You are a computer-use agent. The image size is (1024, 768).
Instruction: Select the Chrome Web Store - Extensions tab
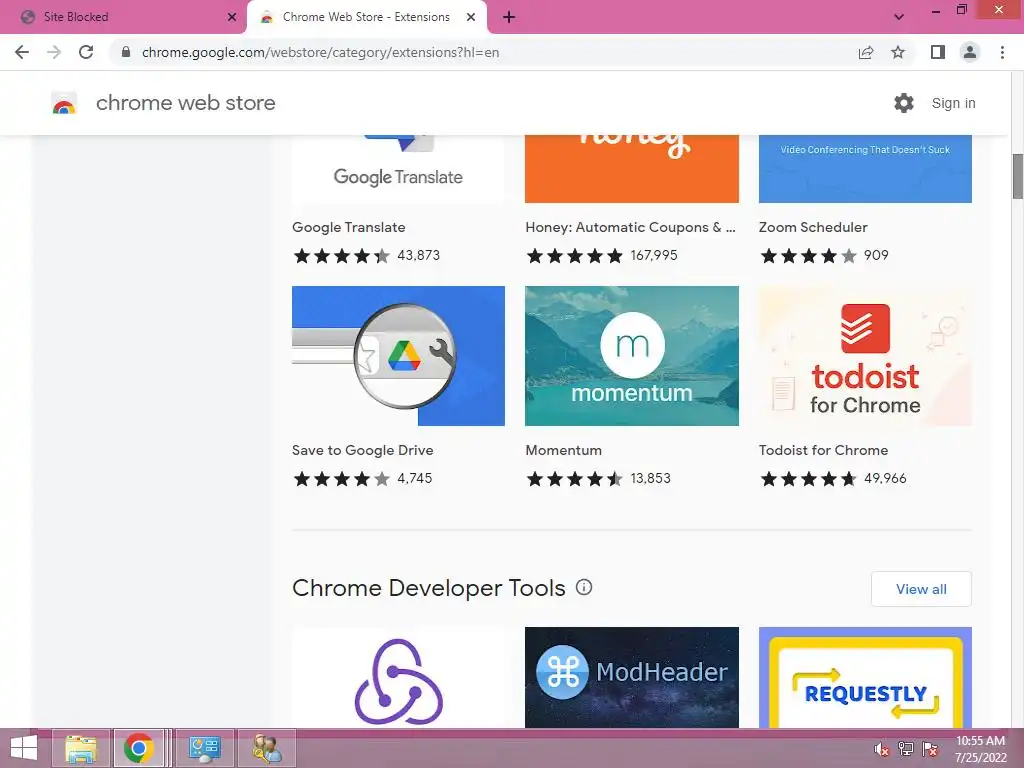[x=366, y=17]
